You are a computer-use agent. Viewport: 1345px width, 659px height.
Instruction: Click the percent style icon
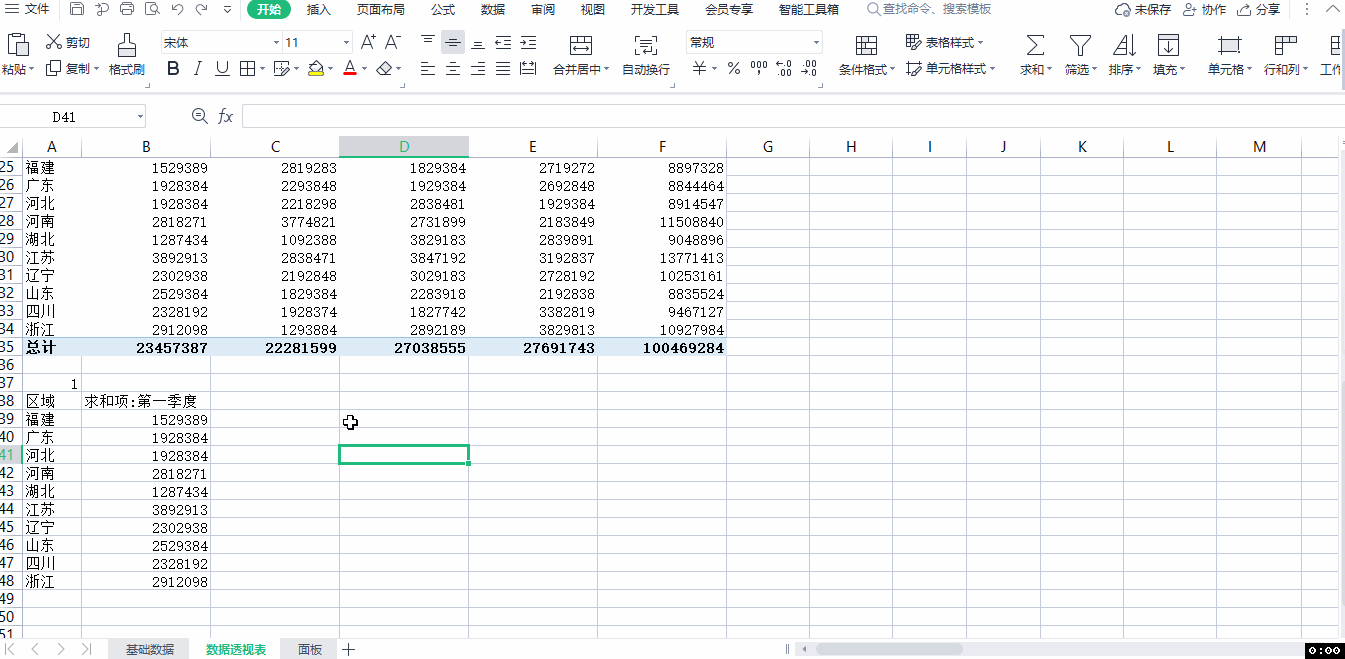click(734, 69)
